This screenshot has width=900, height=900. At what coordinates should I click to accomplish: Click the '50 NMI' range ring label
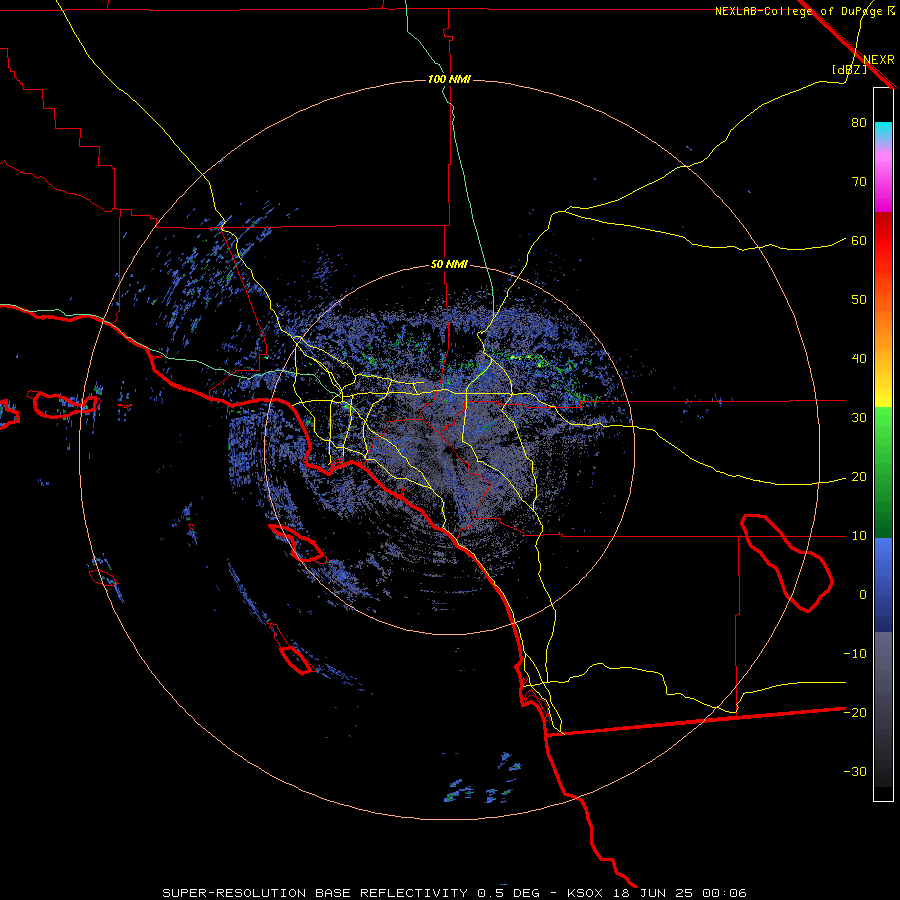point(449,265)
